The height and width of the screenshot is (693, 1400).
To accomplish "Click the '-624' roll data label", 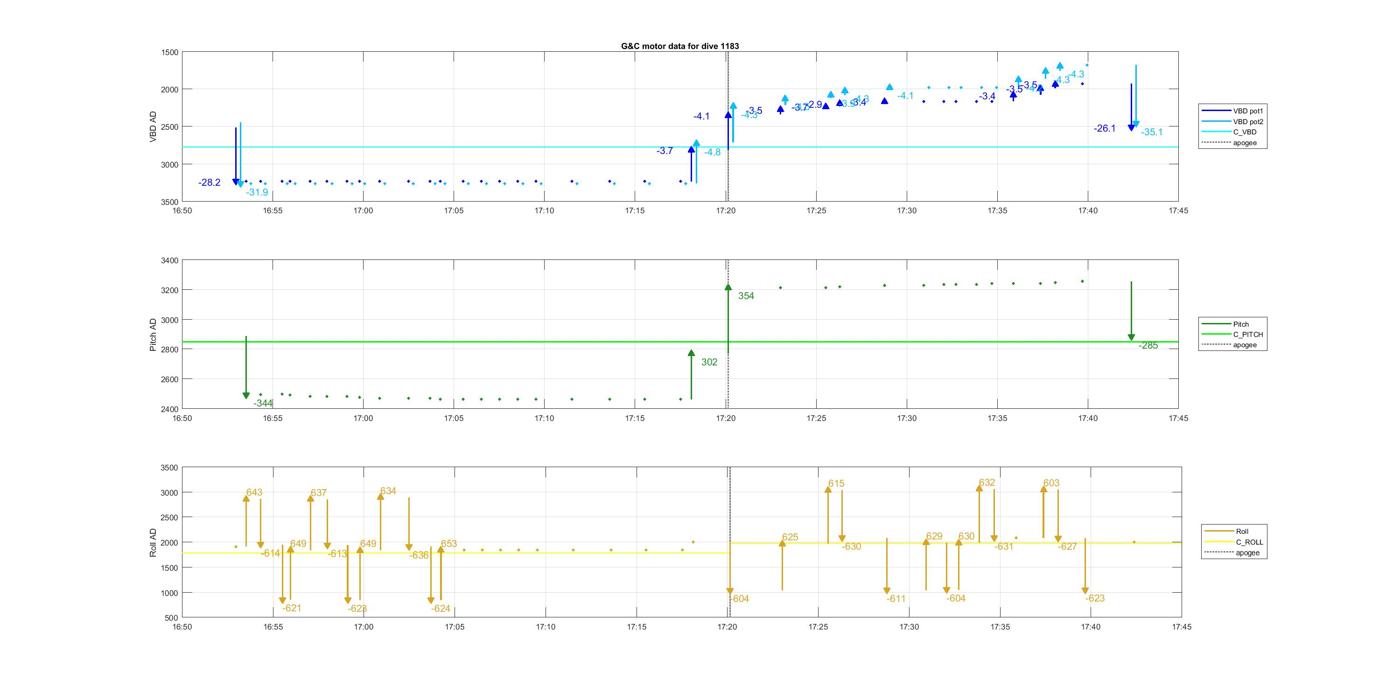I will pyautogui.click(x=441, y=608).
